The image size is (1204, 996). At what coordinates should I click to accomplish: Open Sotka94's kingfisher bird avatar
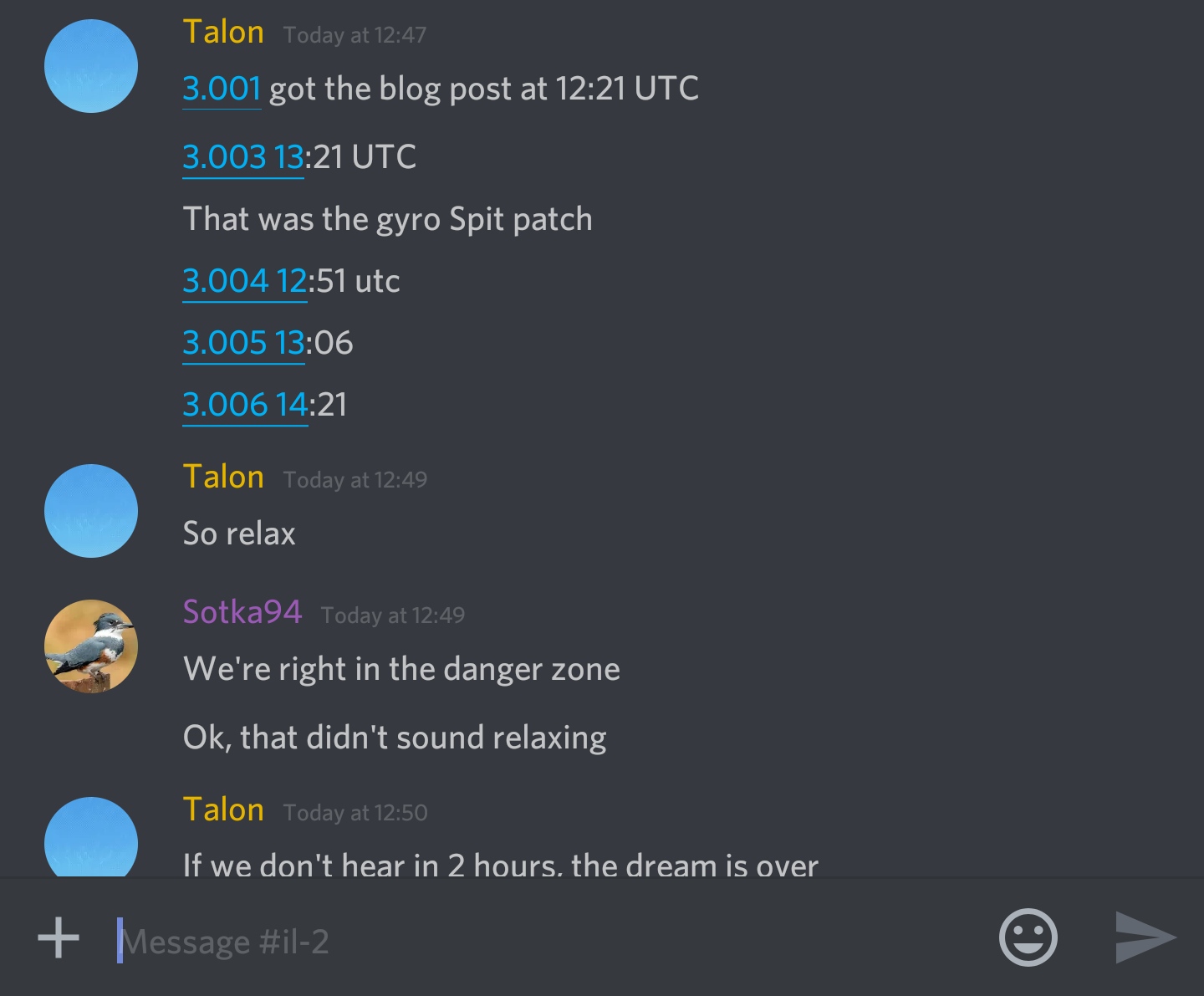91,646
